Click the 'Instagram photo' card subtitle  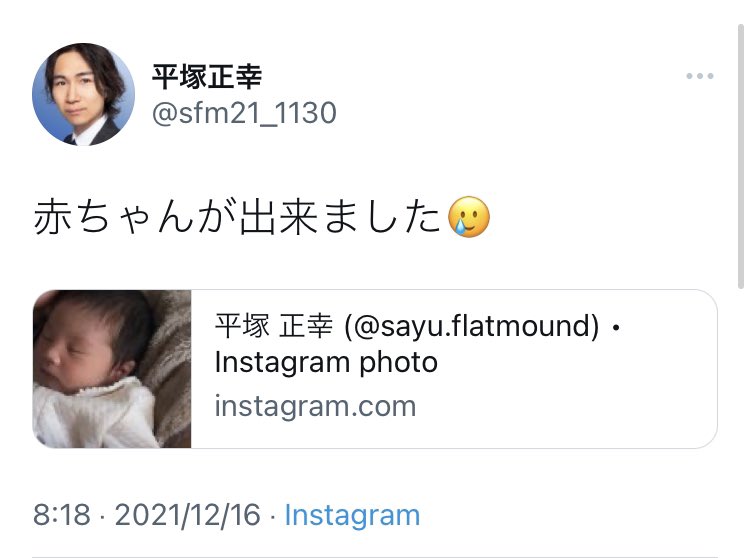point(326,363)
